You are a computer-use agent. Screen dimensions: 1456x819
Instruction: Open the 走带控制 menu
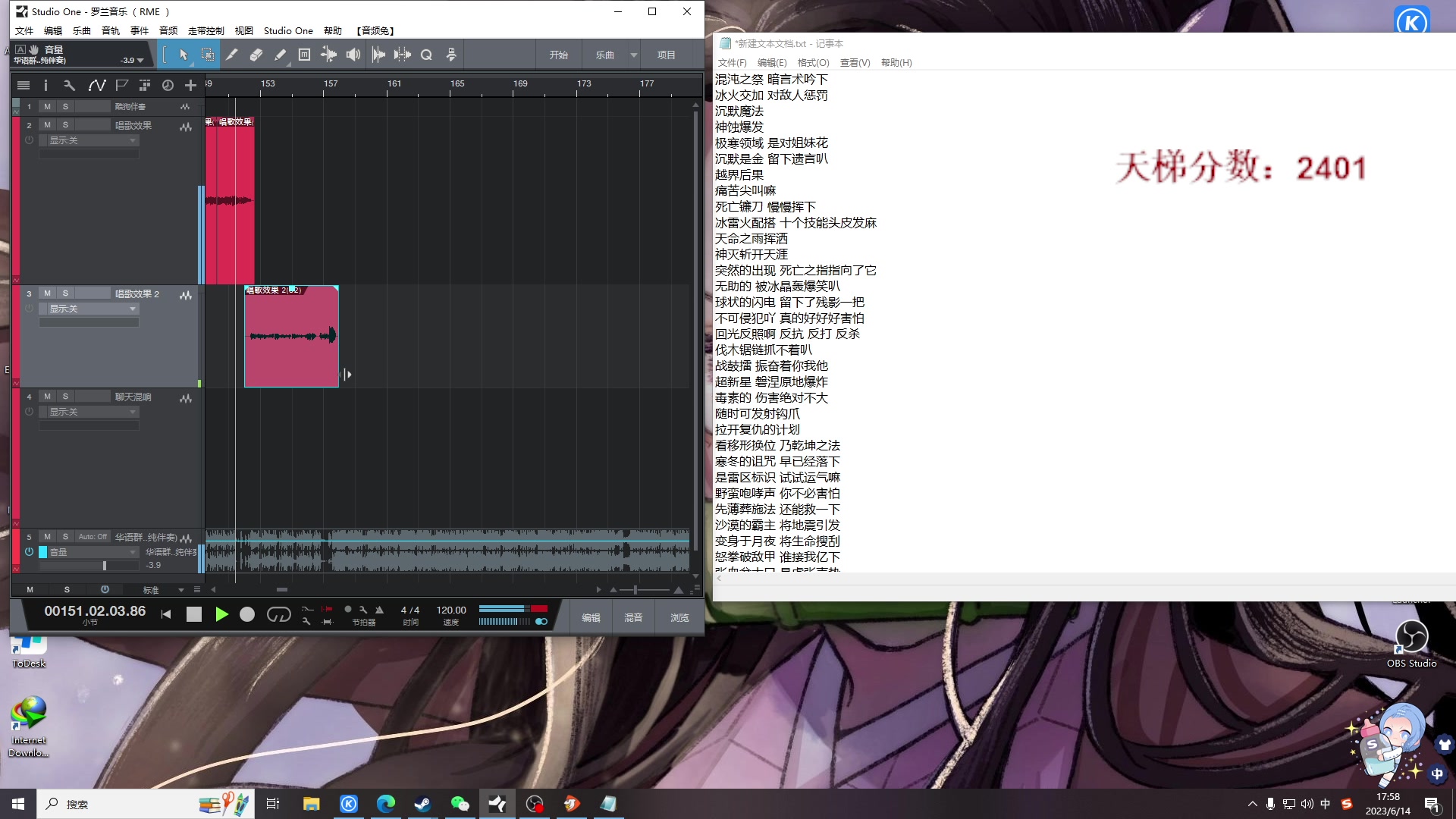coord(206,30)
